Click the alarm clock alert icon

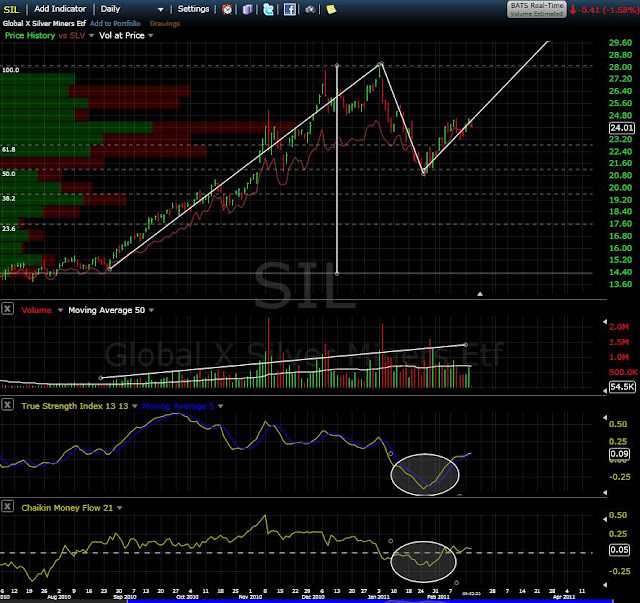point(227,9)
